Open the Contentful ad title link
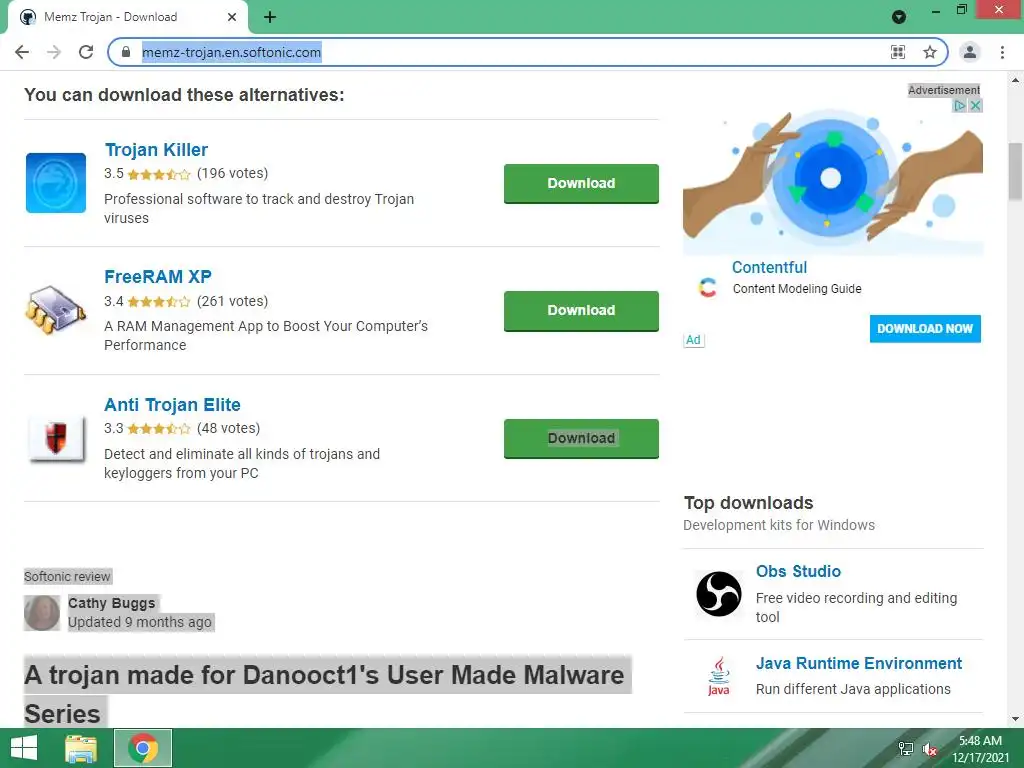1024x768 pixels. [769, 267]
